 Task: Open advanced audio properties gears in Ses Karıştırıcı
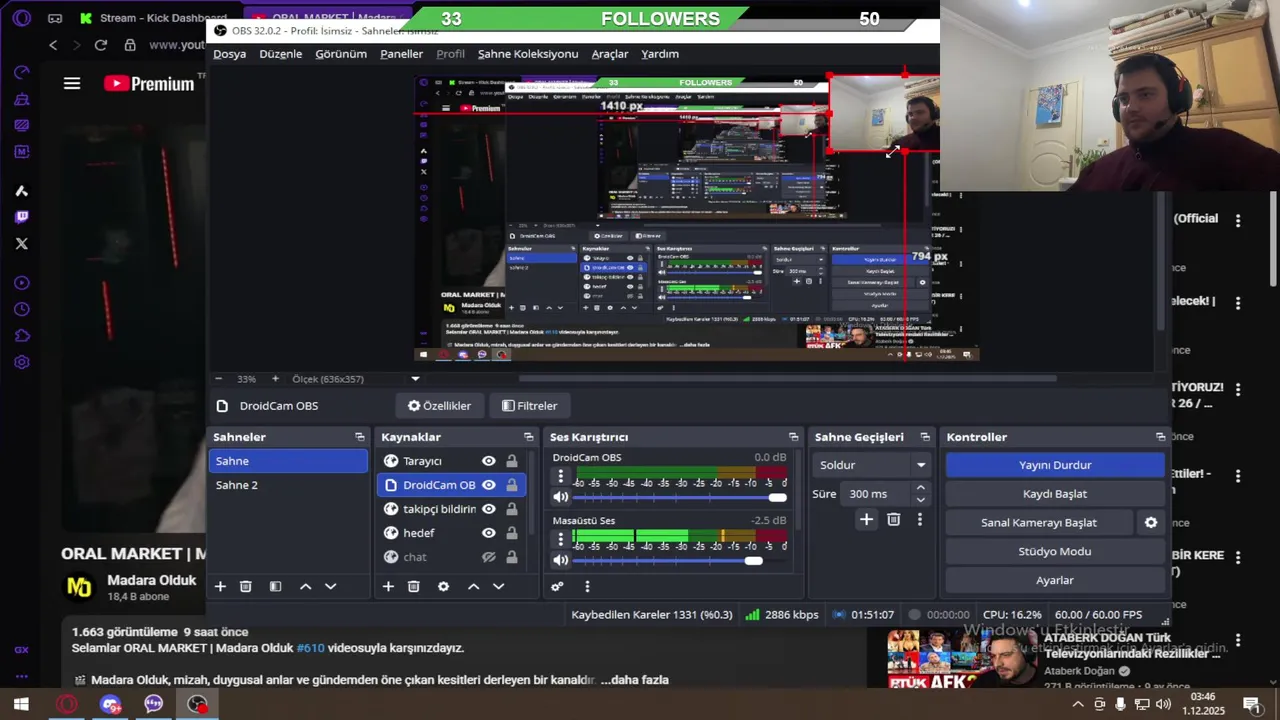coord(557,587)
